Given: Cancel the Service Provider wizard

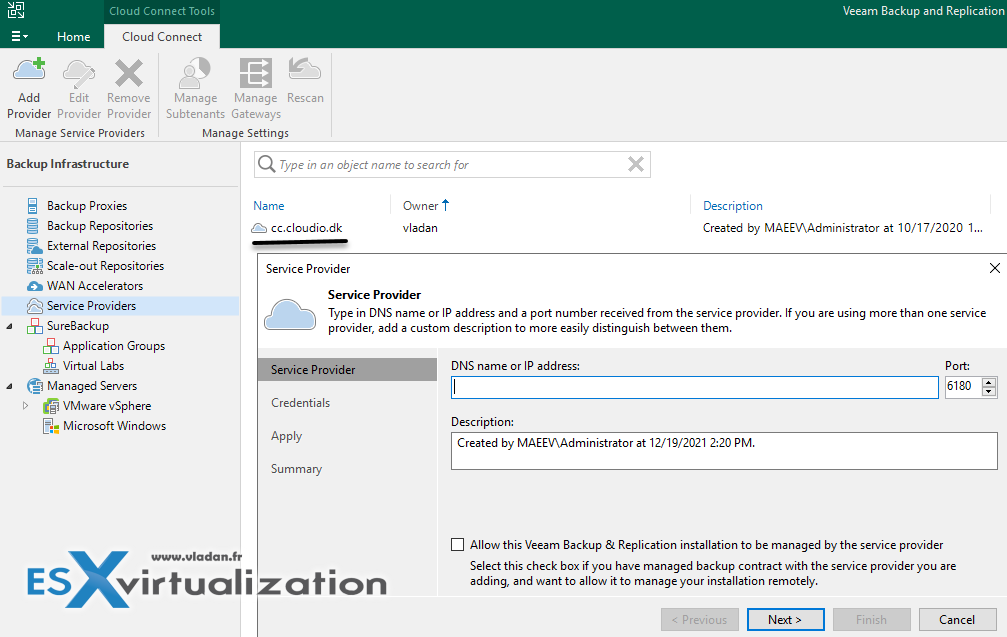Looking at the screenshot, I should [x=958, y=620].
